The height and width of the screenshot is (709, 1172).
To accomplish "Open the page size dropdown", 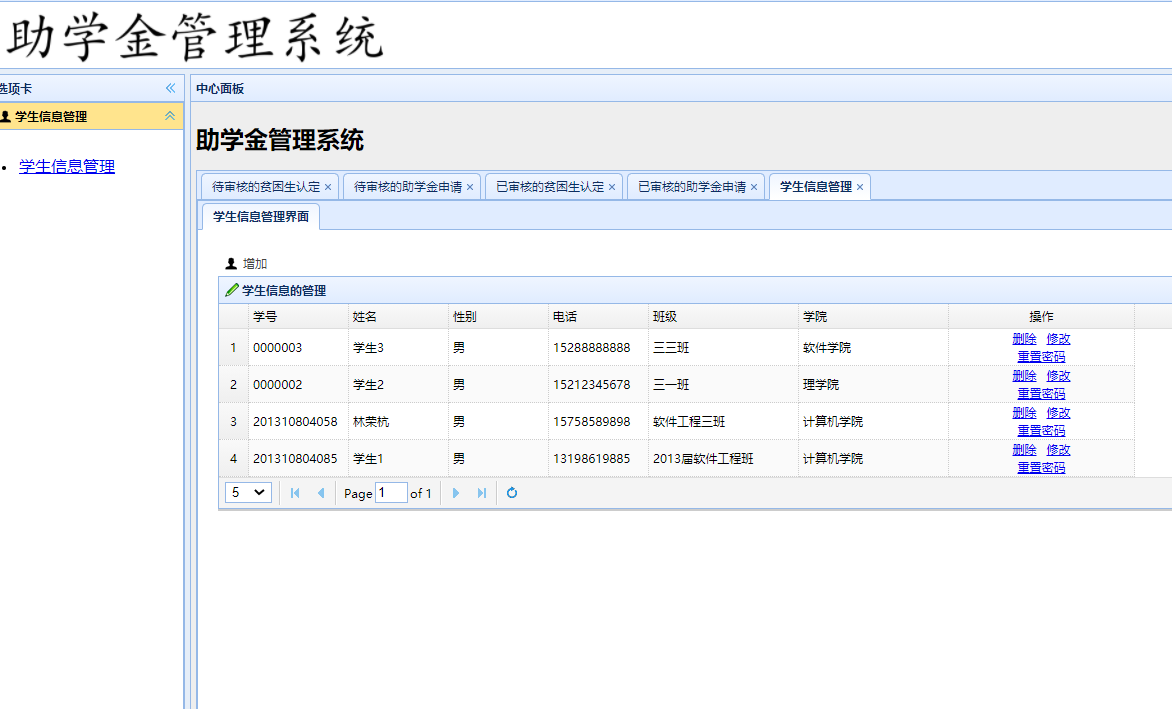I will pyautogui.click(x=248, y=492).
